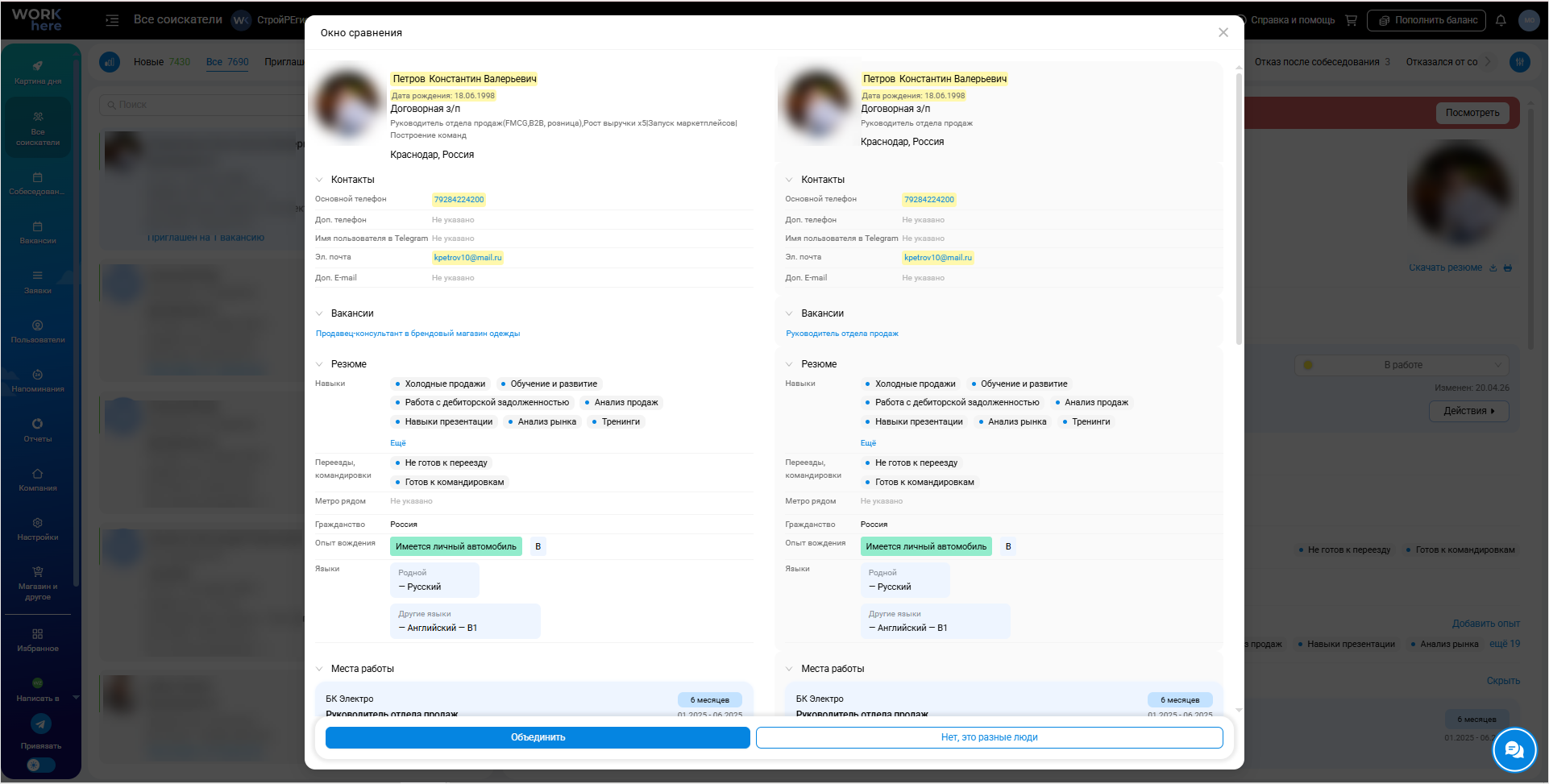This screenshot has height=784, width=1549.
Task: Open Заявки list icon in sidebar
Action: click(x=38, y=276)
